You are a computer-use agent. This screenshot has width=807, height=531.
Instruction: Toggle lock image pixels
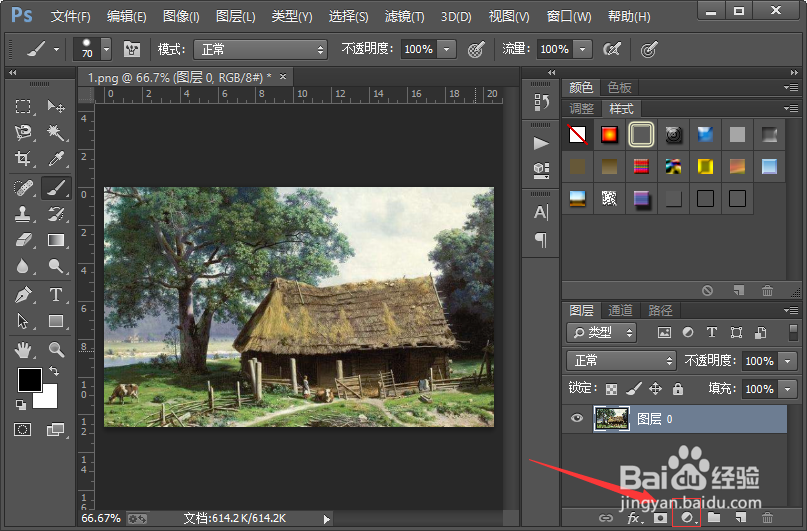(634, 388)
